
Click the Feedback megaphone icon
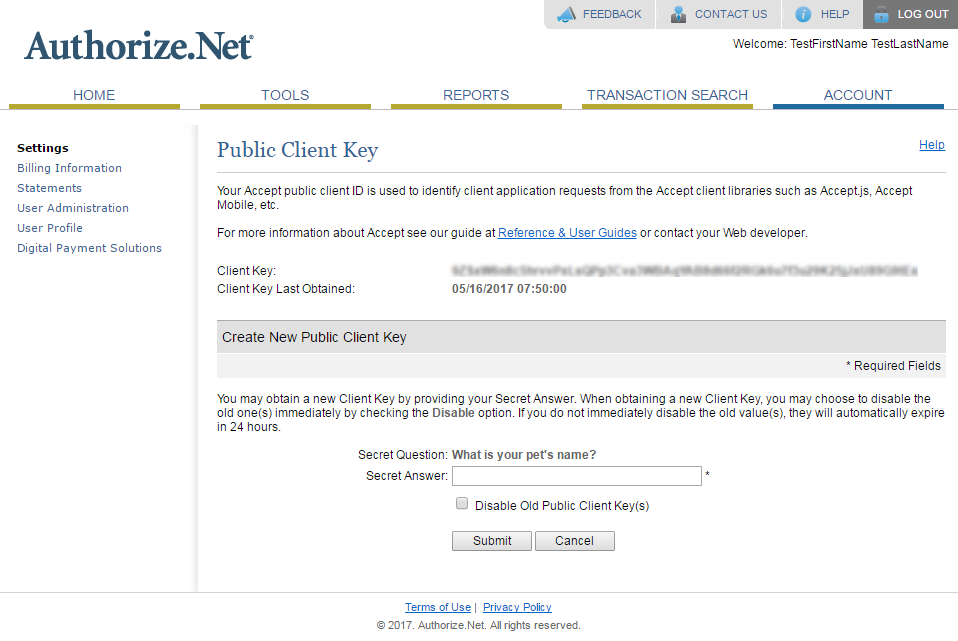coord(567,14)
